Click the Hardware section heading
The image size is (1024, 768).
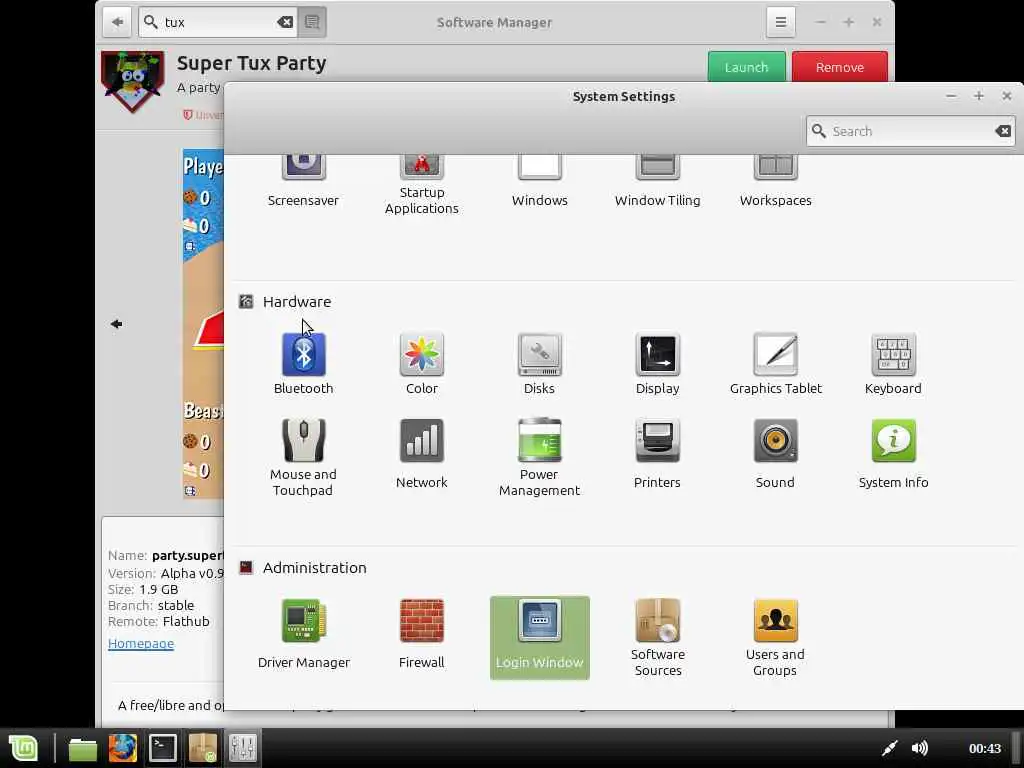(296, 302)
